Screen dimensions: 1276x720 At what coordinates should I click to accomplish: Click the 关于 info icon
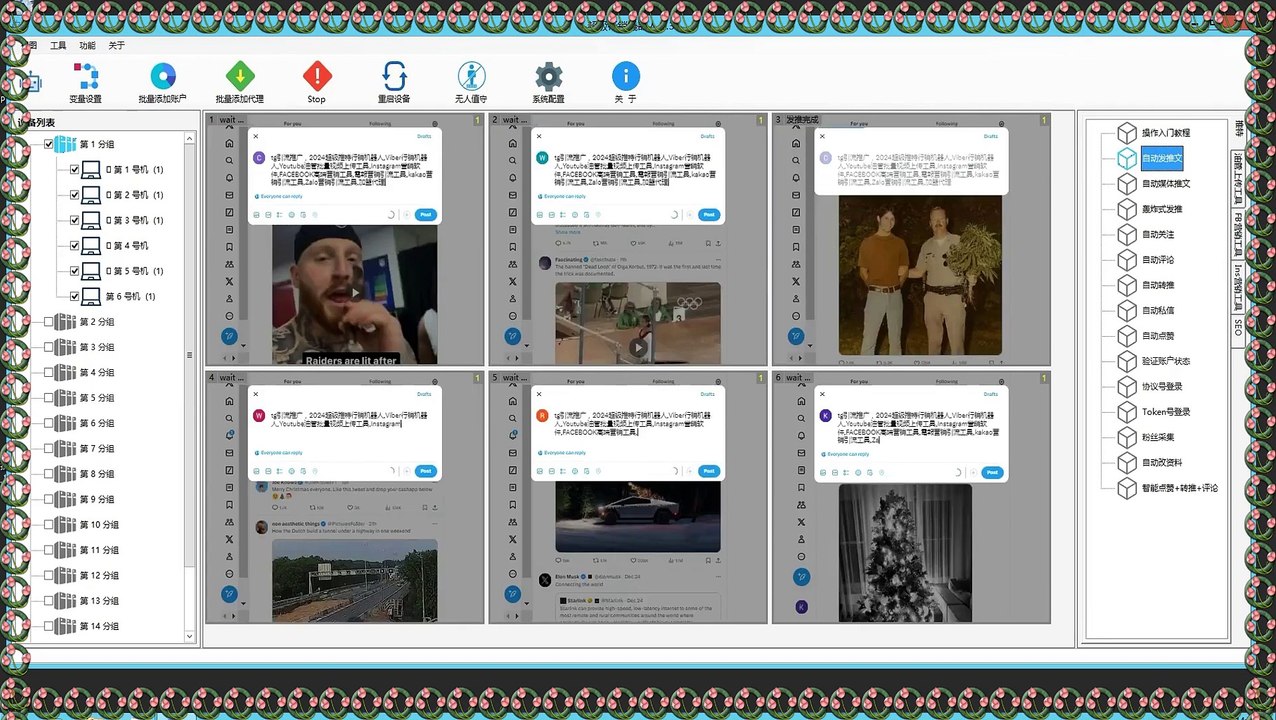[625, 76]
